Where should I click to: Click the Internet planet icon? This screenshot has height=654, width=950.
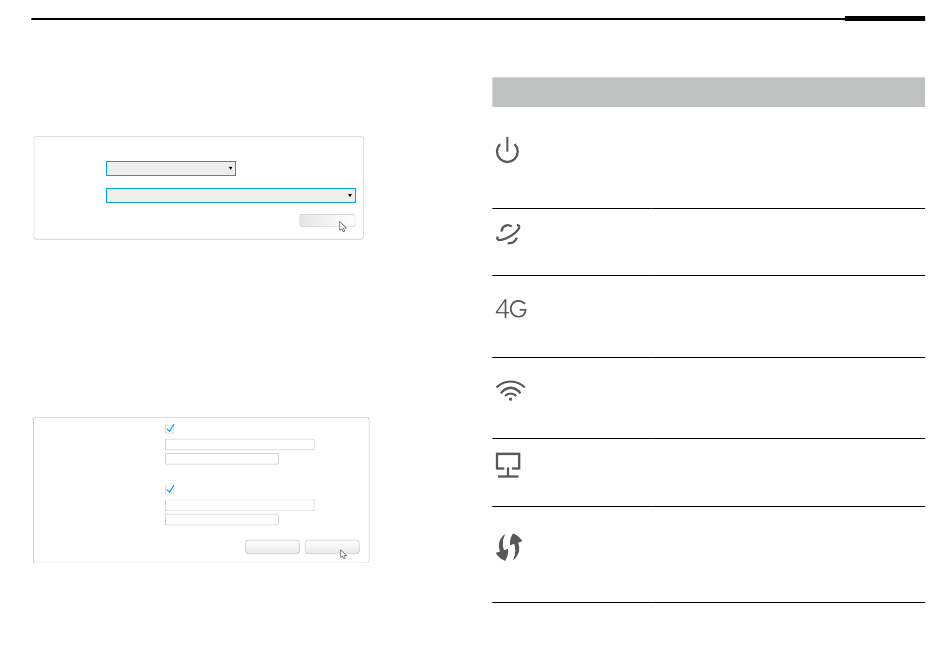click(508, 234)
